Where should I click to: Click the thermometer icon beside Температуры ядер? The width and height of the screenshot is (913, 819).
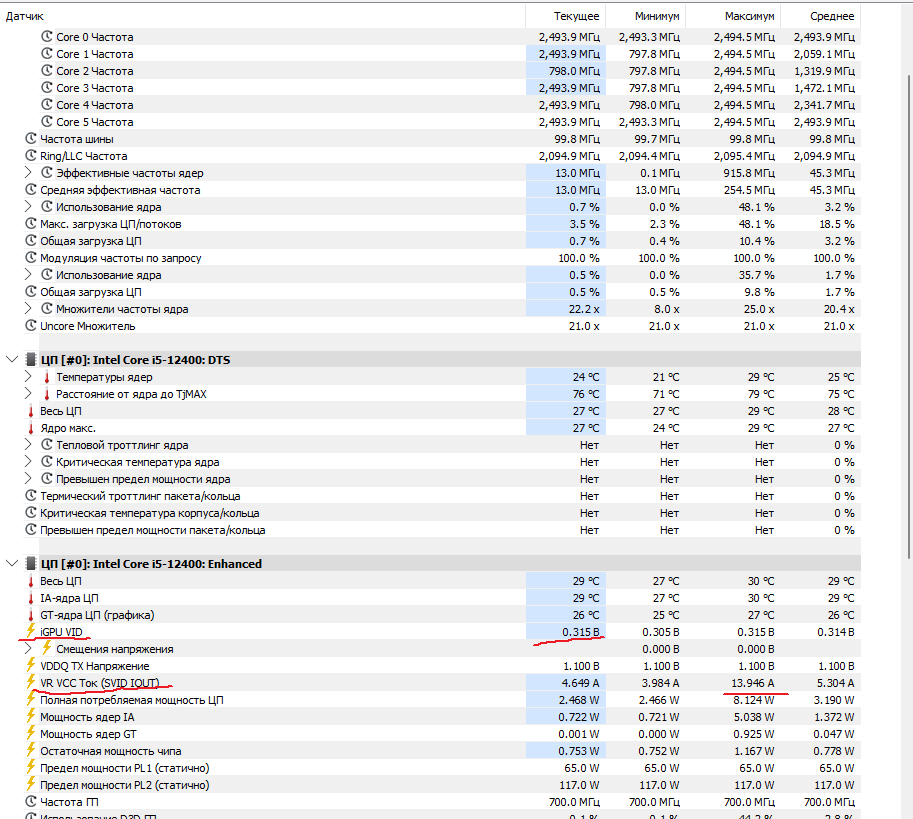(x=47, y=377)
